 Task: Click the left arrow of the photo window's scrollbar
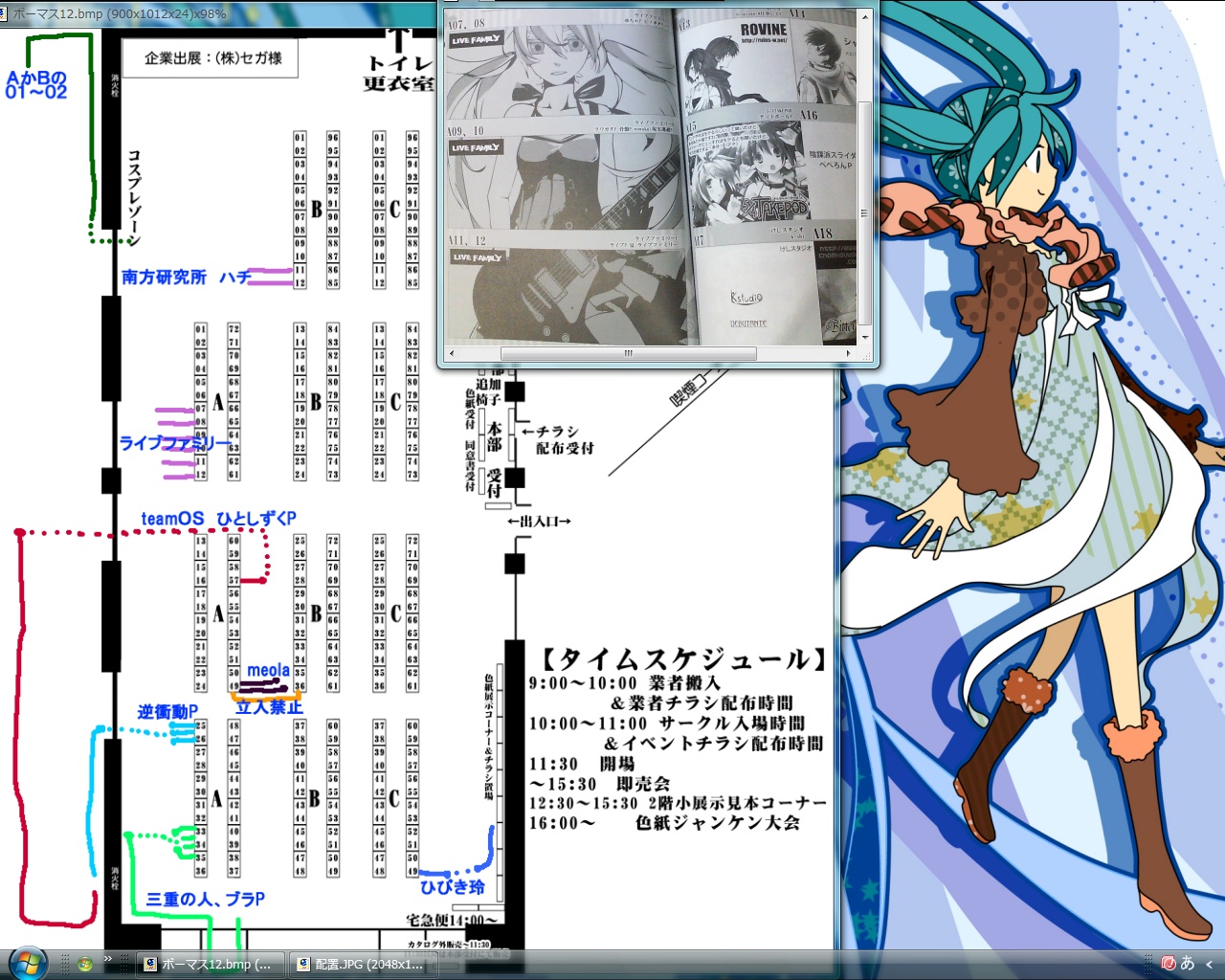coord(452,353)
